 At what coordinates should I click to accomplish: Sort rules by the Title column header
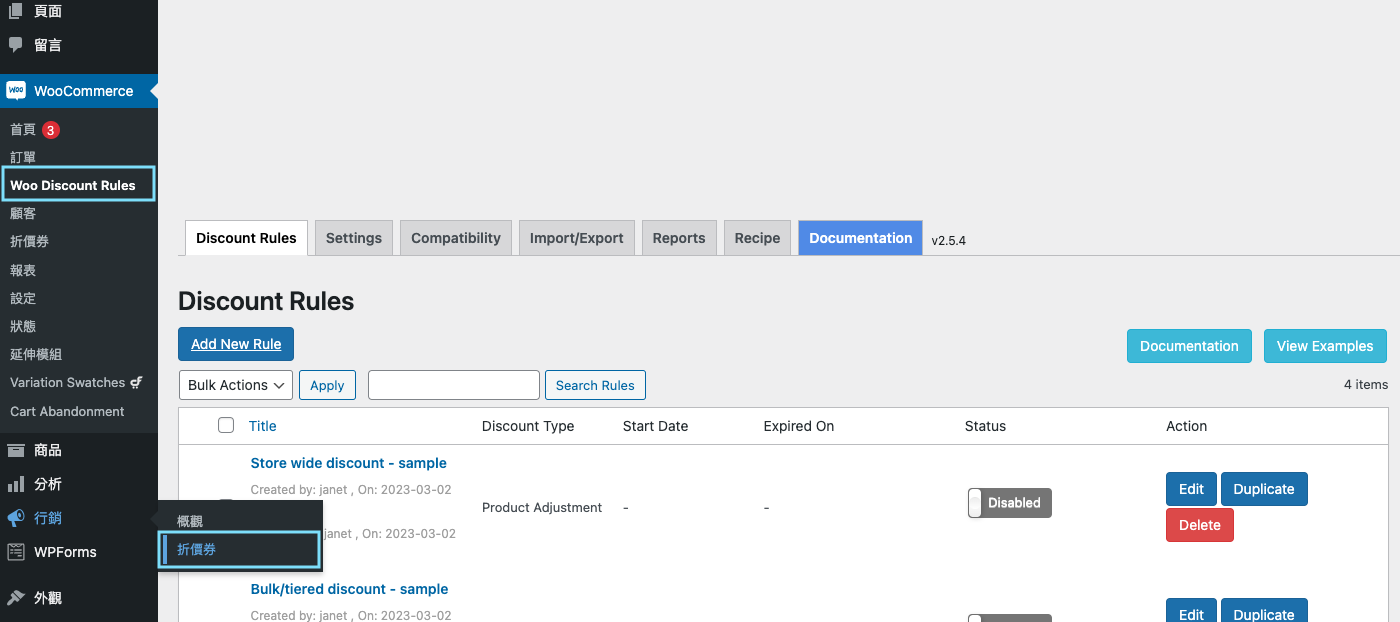[262, 426]
